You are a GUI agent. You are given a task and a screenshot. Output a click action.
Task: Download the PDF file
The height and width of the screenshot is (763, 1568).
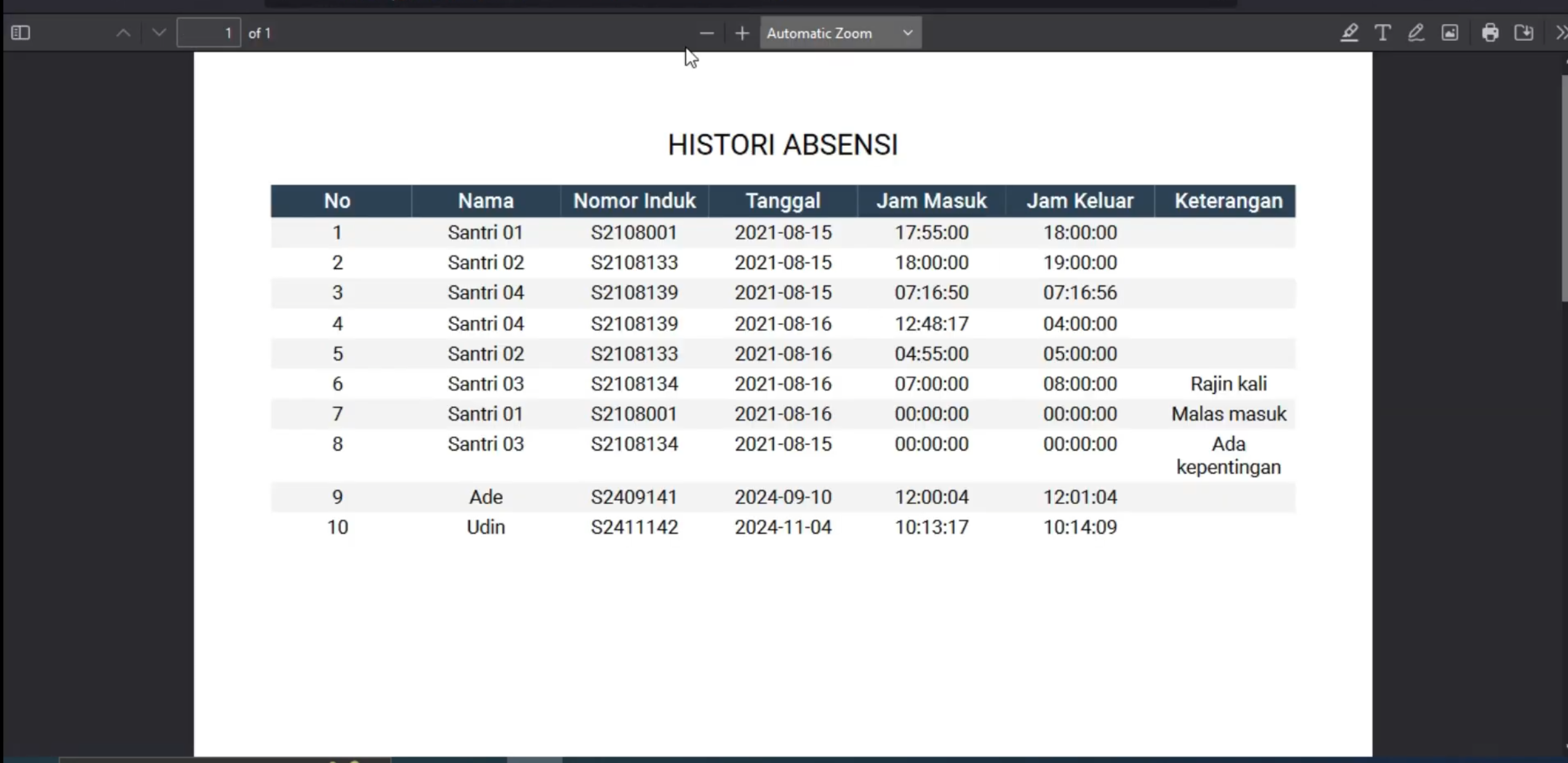1524,33
